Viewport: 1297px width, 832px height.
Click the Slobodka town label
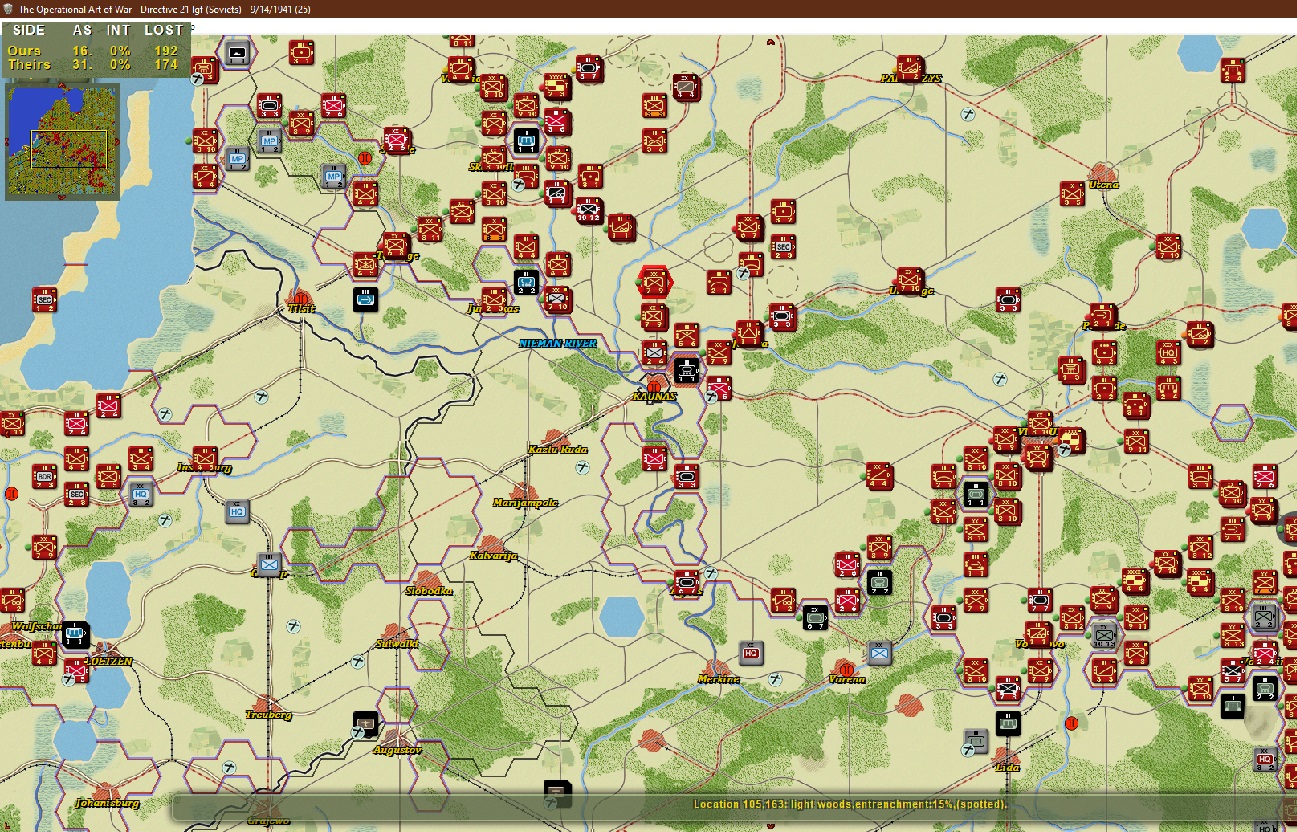tap(428, 591)
